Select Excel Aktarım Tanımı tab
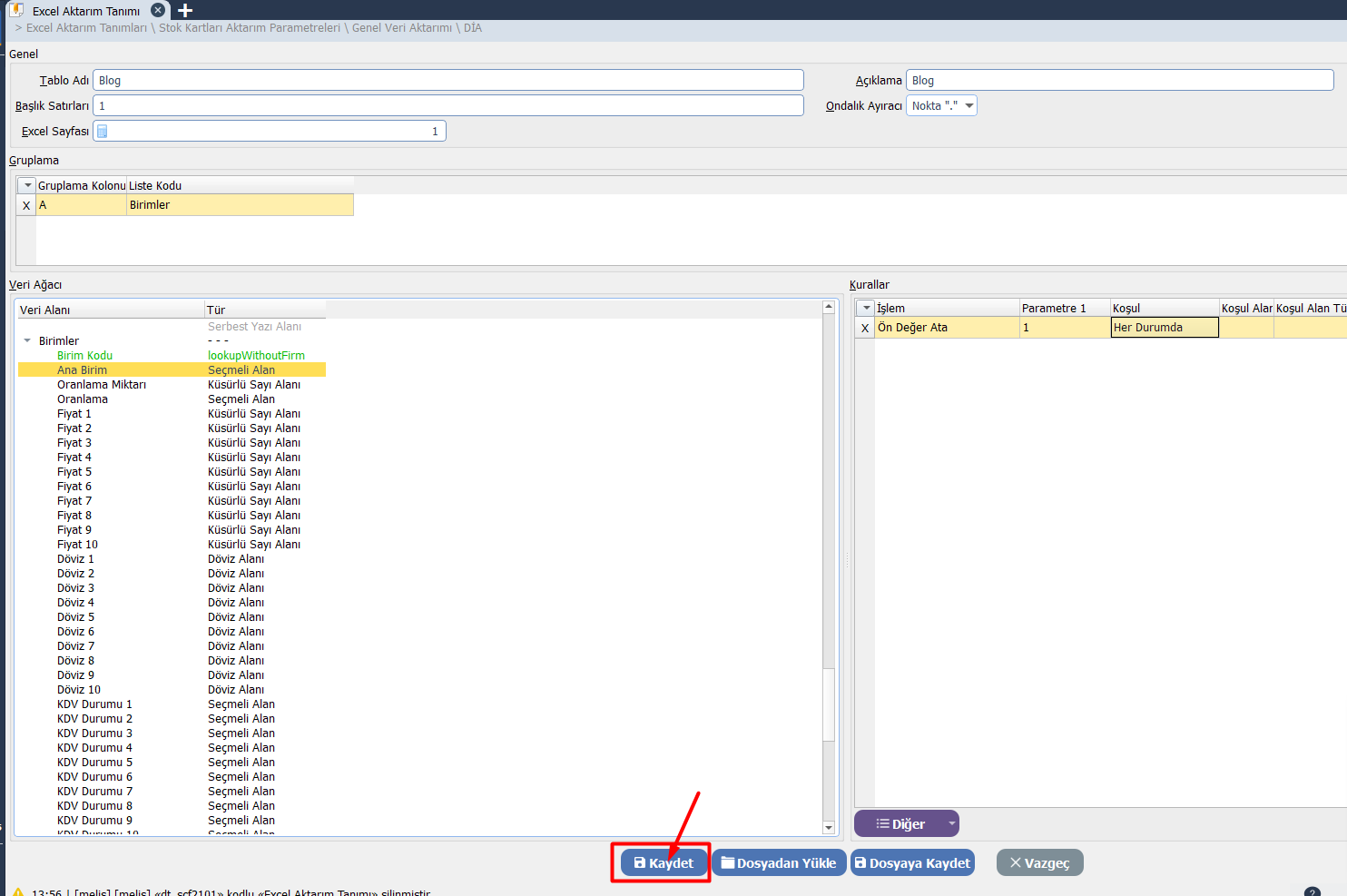Image resolution: width=1347 pixels, height=896 pixels. click(85, 11)
